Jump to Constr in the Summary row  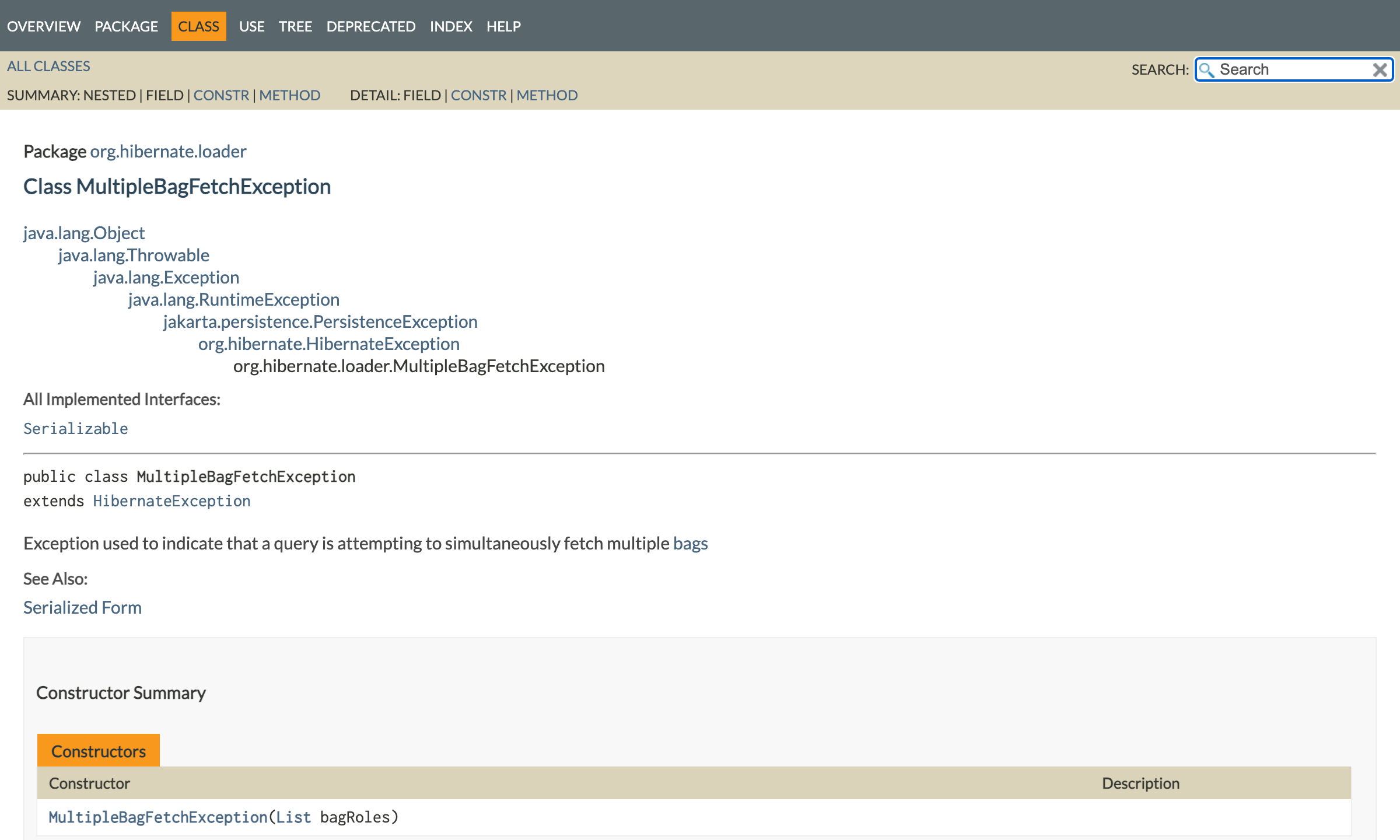click(x=221, y=95)
